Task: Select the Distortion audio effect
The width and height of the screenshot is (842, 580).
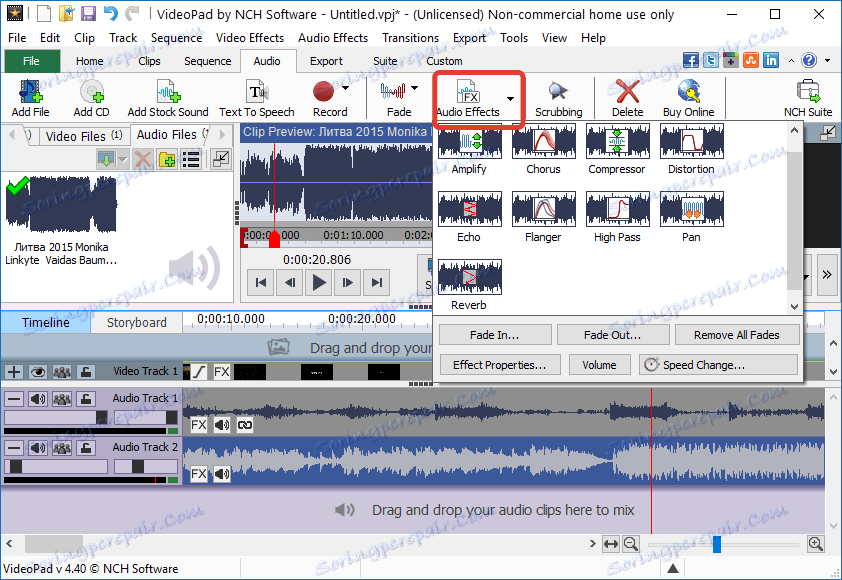Action: click(691, 148)
